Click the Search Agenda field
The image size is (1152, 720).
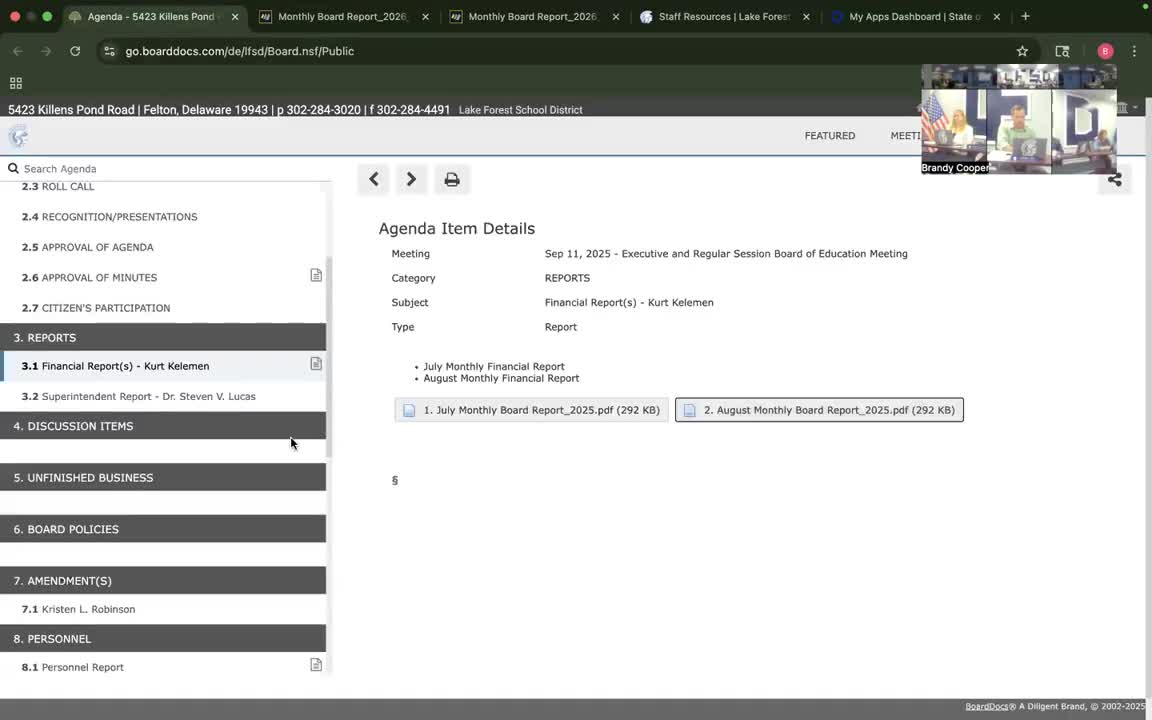tap(170, 169)
